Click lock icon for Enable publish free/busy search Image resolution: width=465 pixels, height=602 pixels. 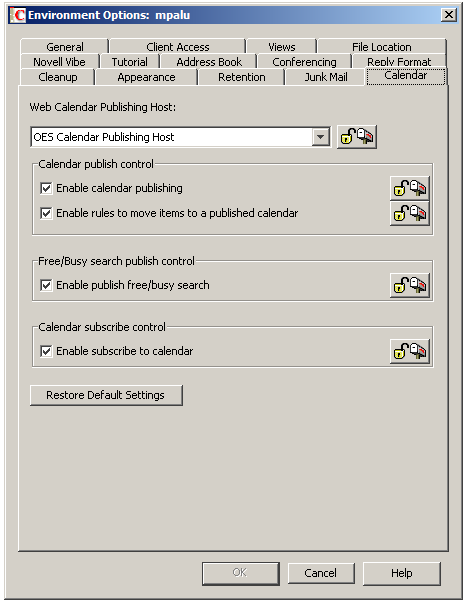point(410,285)
